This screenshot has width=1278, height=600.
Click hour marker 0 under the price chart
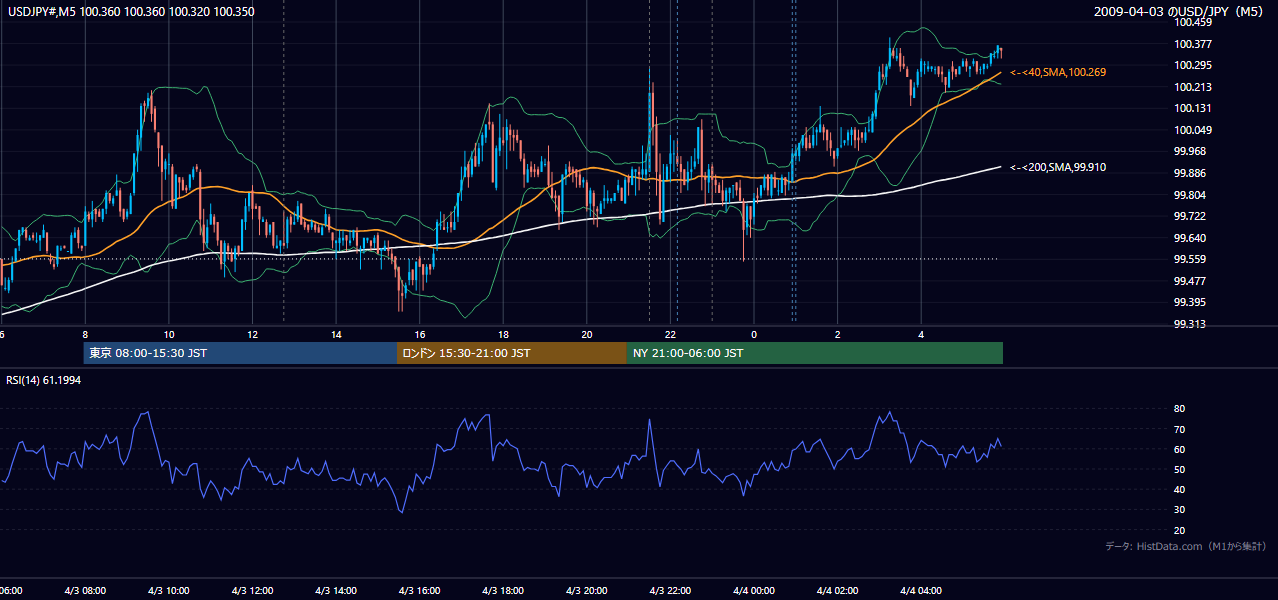click(753, 334)
